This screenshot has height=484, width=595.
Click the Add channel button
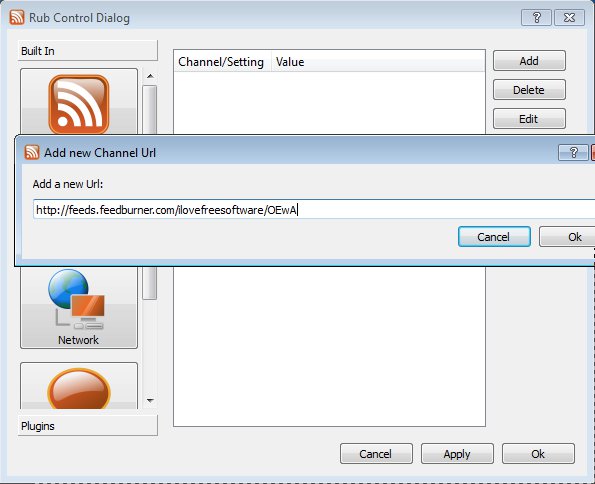coord(529,61)
